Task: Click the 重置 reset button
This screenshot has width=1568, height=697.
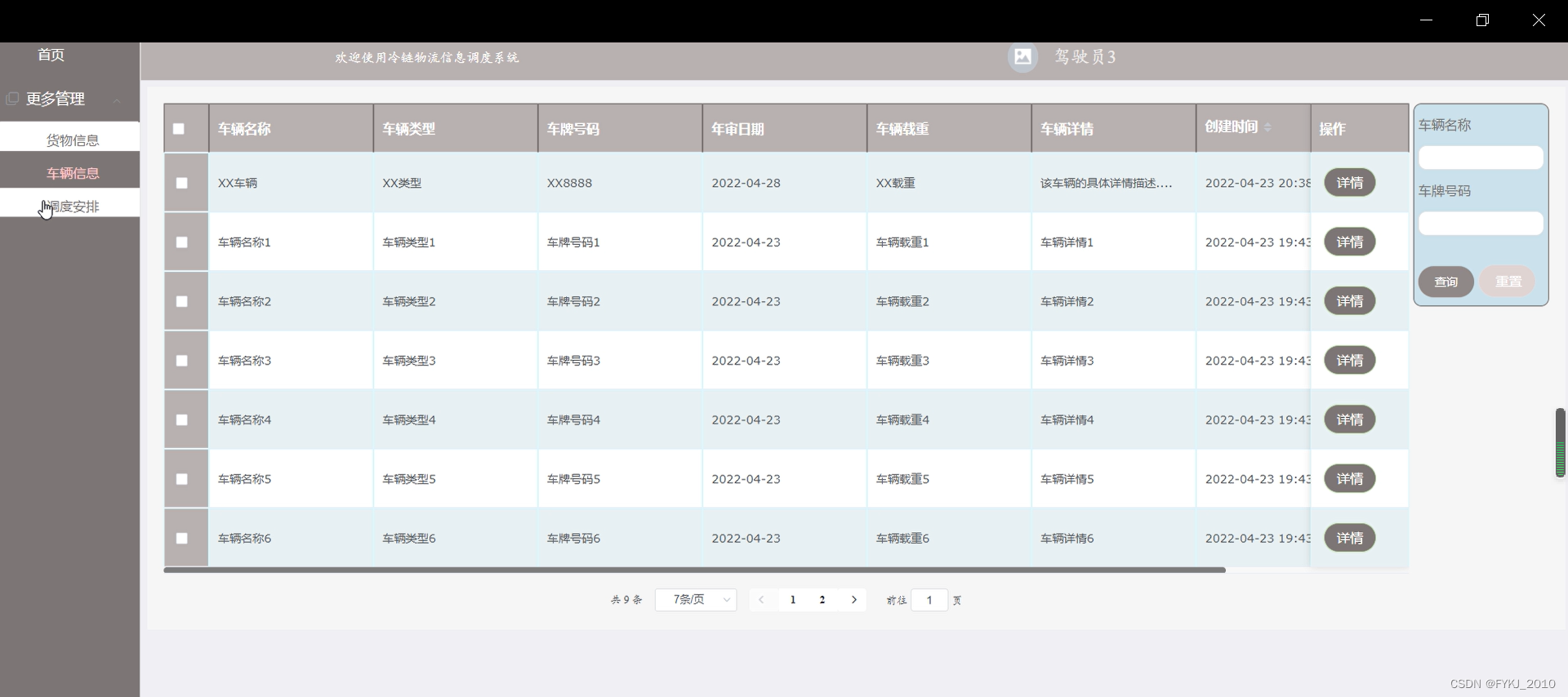Action: (x=1508, y=282)
